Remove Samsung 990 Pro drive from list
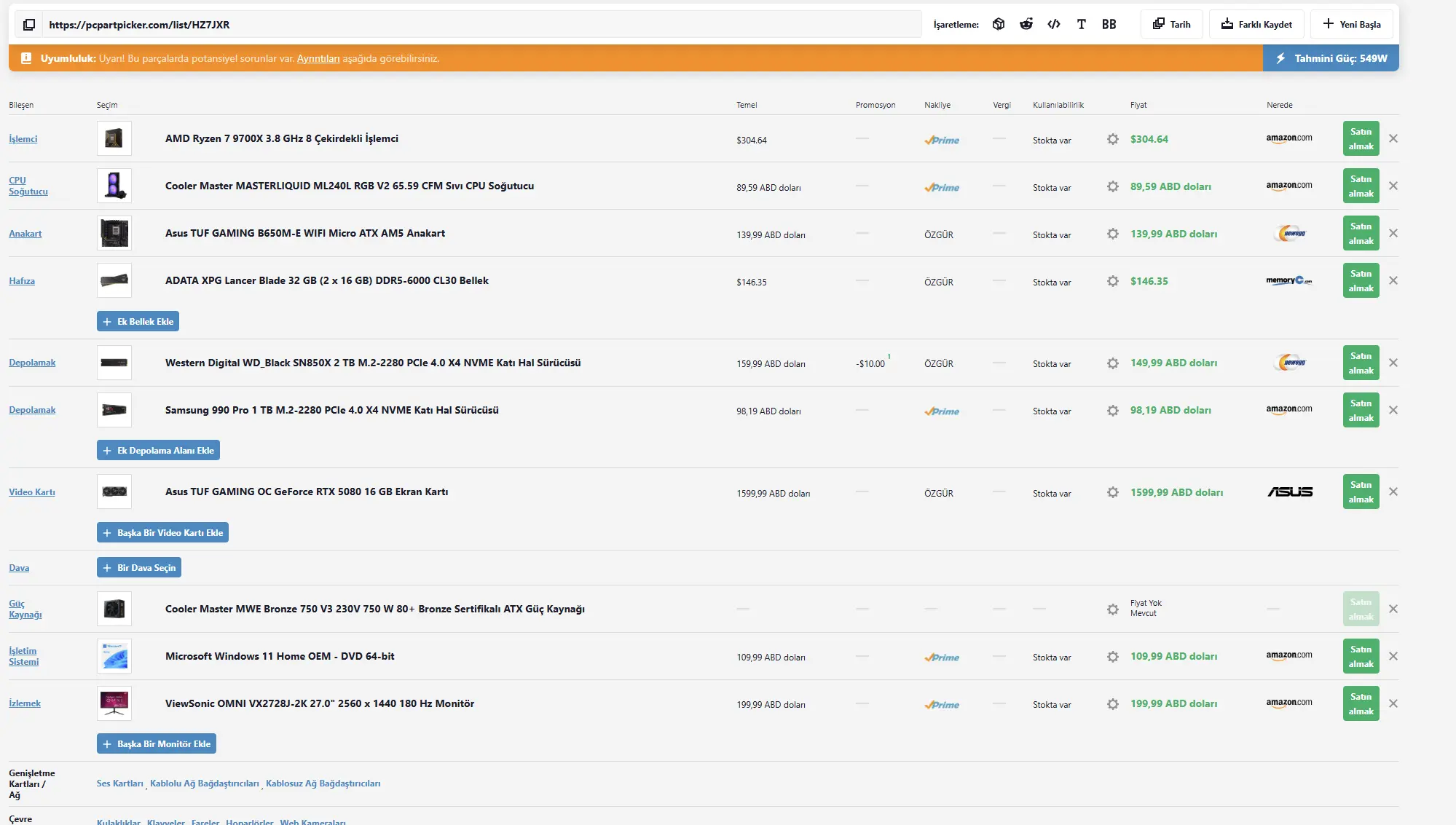1456x825 pixels. point(1393,410)
